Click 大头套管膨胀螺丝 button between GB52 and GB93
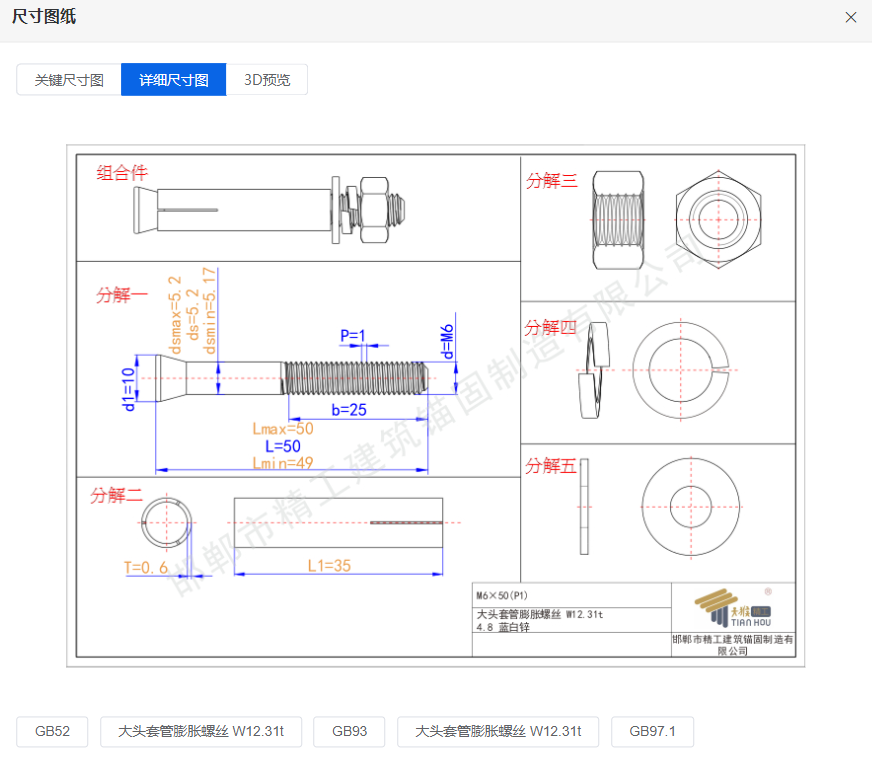872x758 pixels. [x=201, y=731]
